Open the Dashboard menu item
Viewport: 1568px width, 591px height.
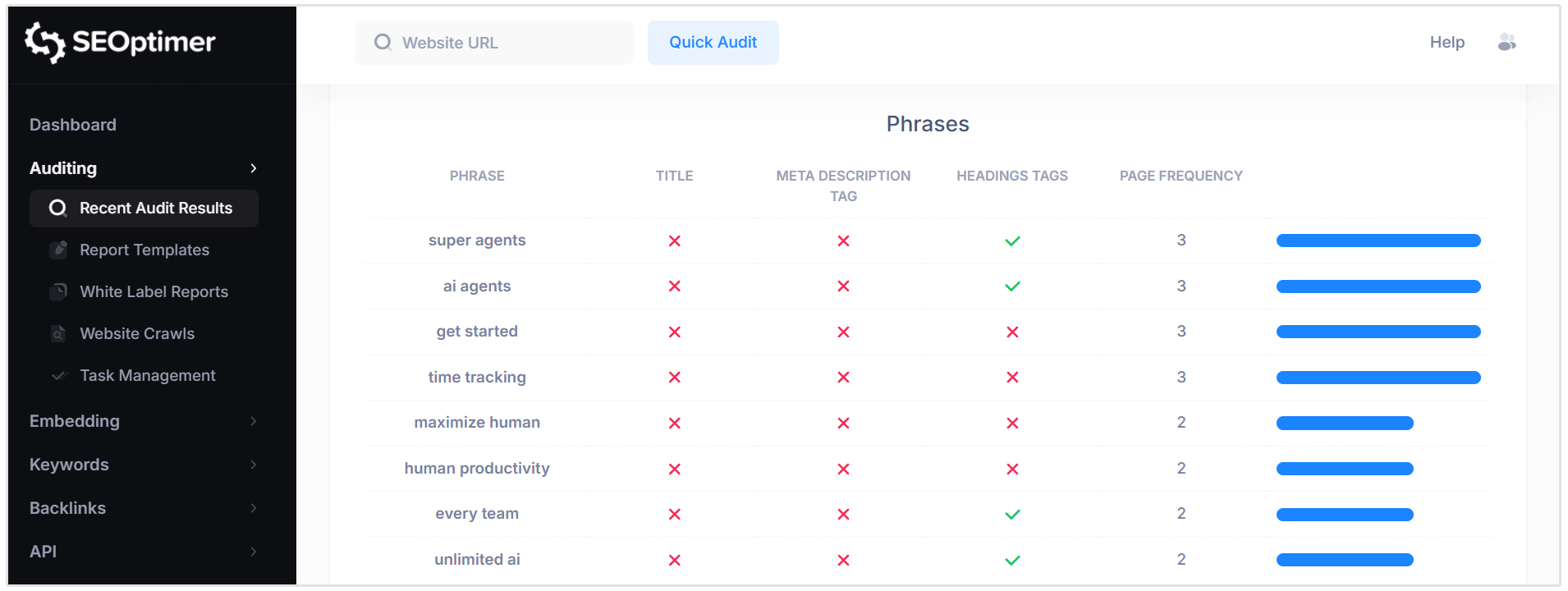pos(72,124)
